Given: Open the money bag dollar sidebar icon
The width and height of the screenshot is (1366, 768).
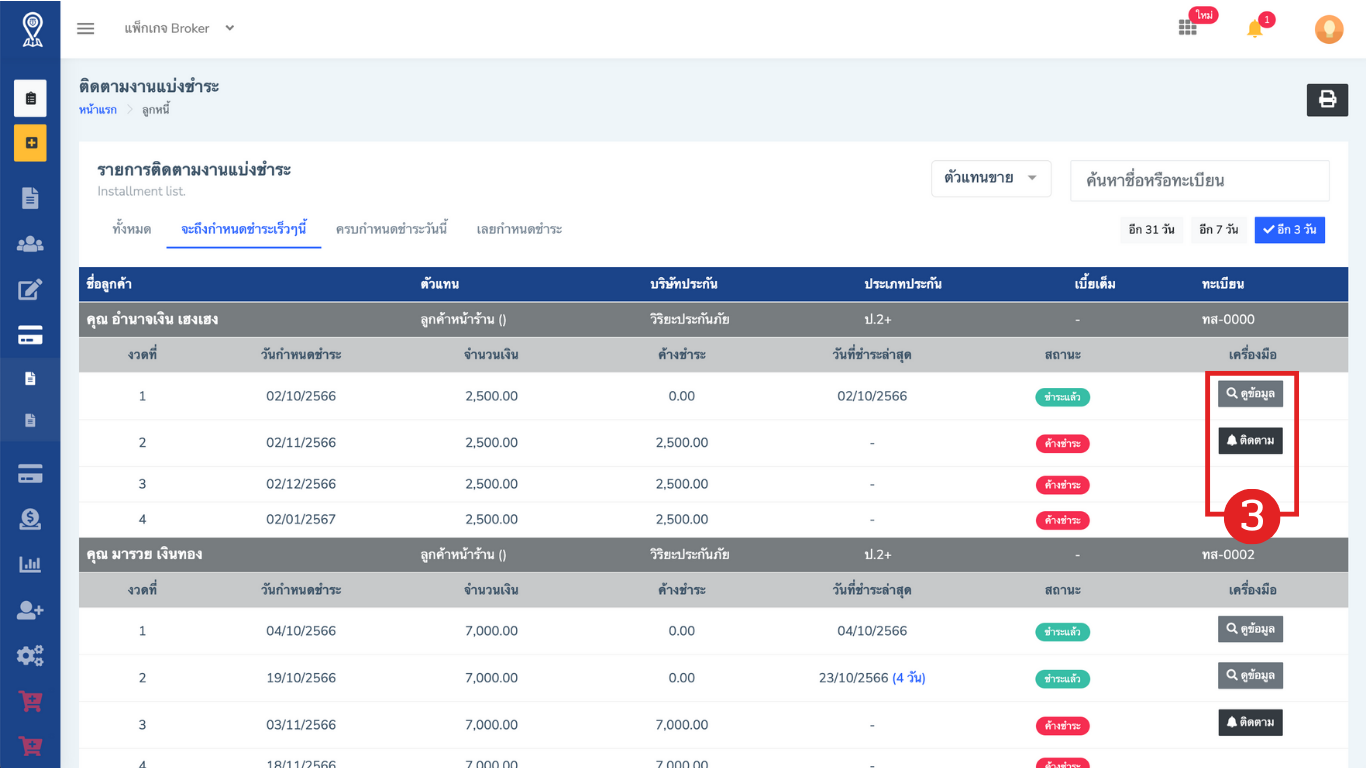Looking at the screenshot, I should coord(30,519).
